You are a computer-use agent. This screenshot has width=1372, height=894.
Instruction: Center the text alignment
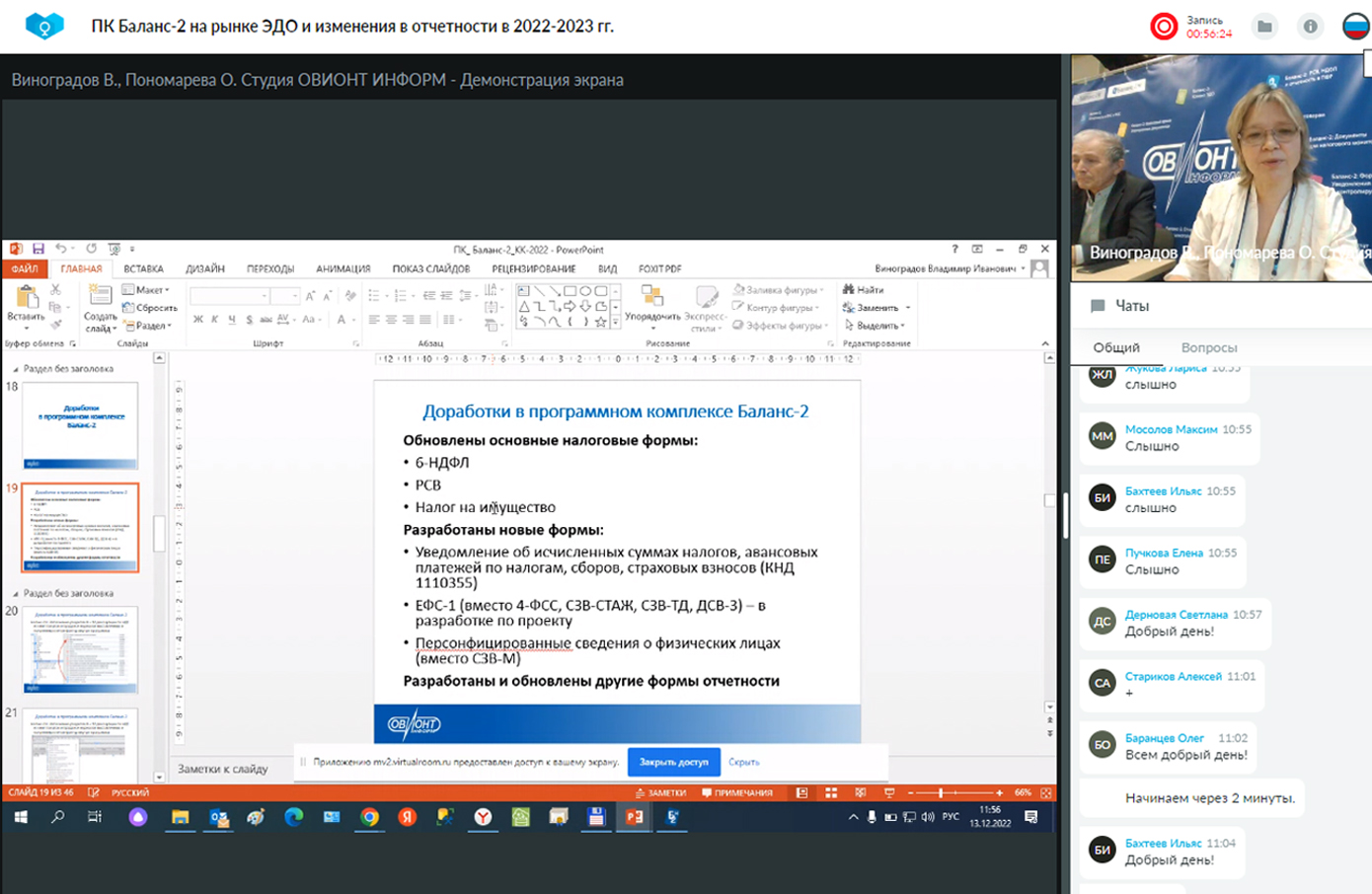[x=391, y=319]
